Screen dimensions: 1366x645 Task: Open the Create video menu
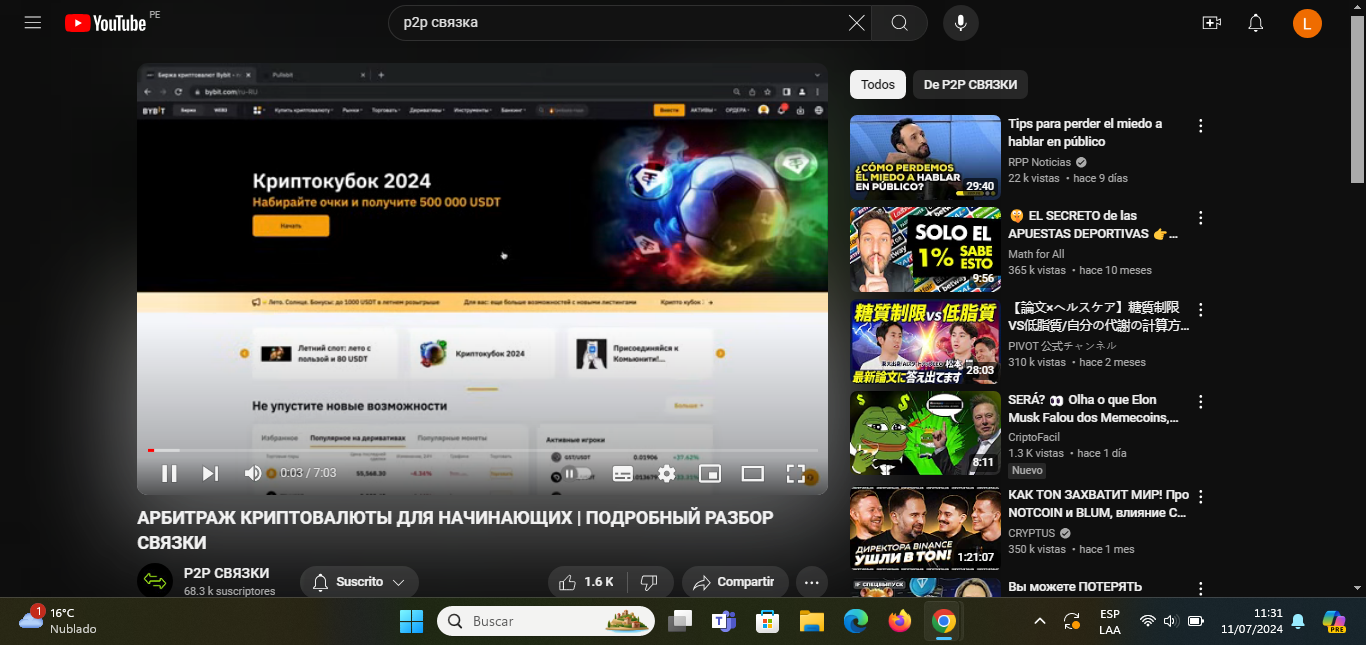(1212, 23)
